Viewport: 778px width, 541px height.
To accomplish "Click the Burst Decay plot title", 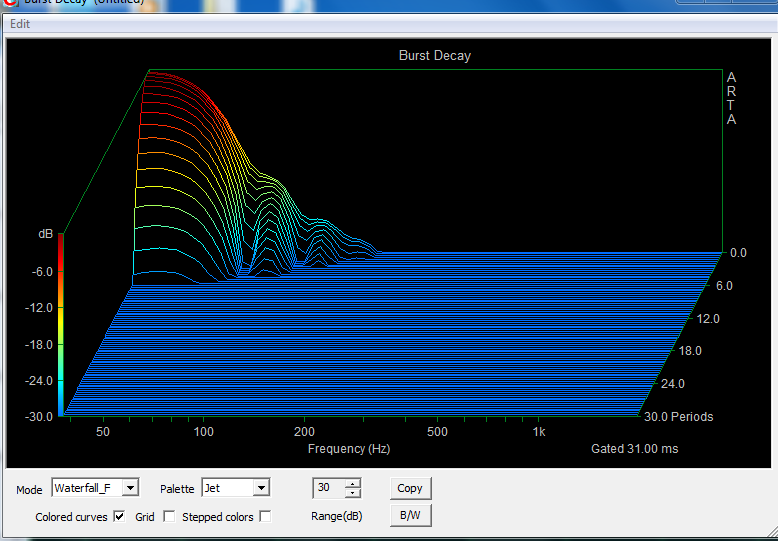I will click(x=434, y=56).
